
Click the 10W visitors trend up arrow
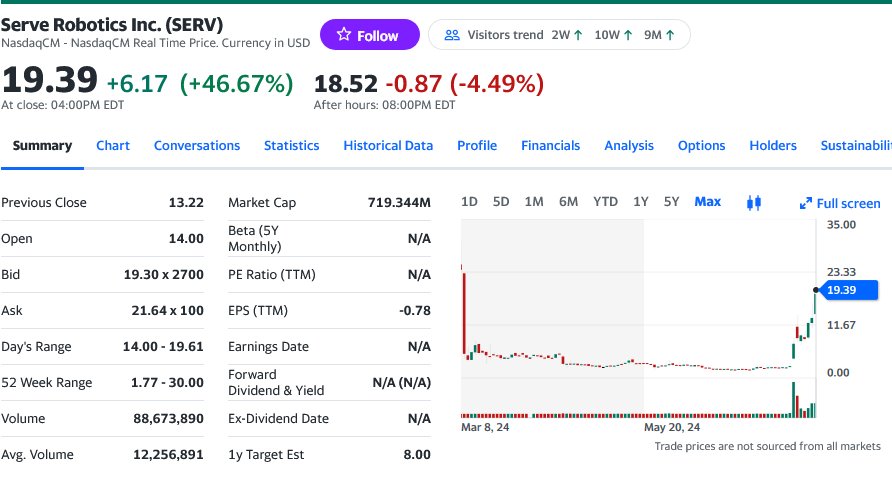point(628,35)
